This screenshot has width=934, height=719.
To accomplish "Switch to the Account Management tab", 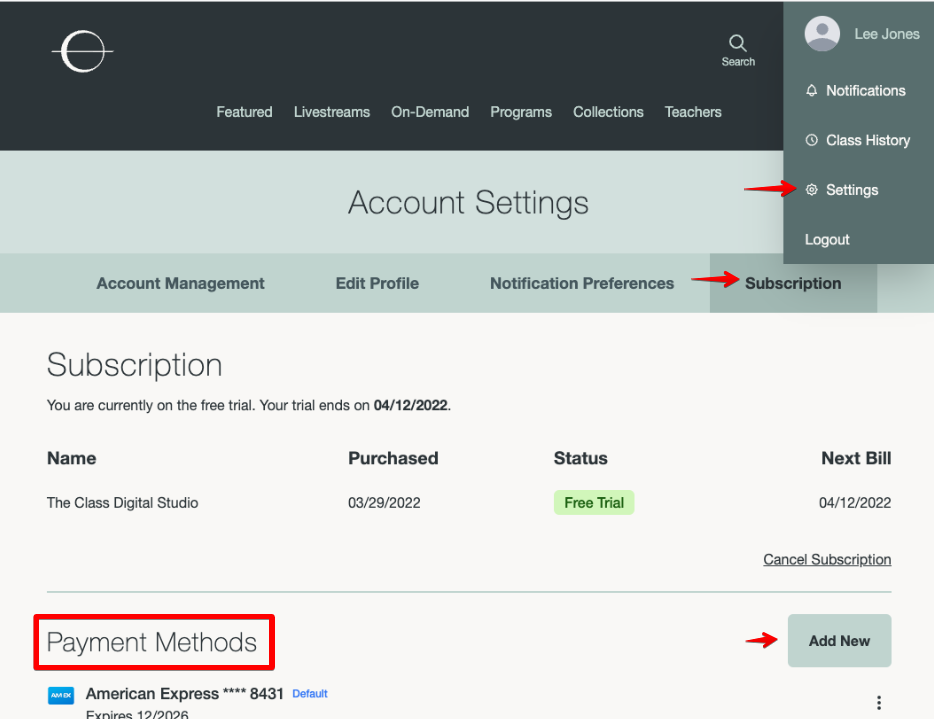I will [x=181, y=284].
